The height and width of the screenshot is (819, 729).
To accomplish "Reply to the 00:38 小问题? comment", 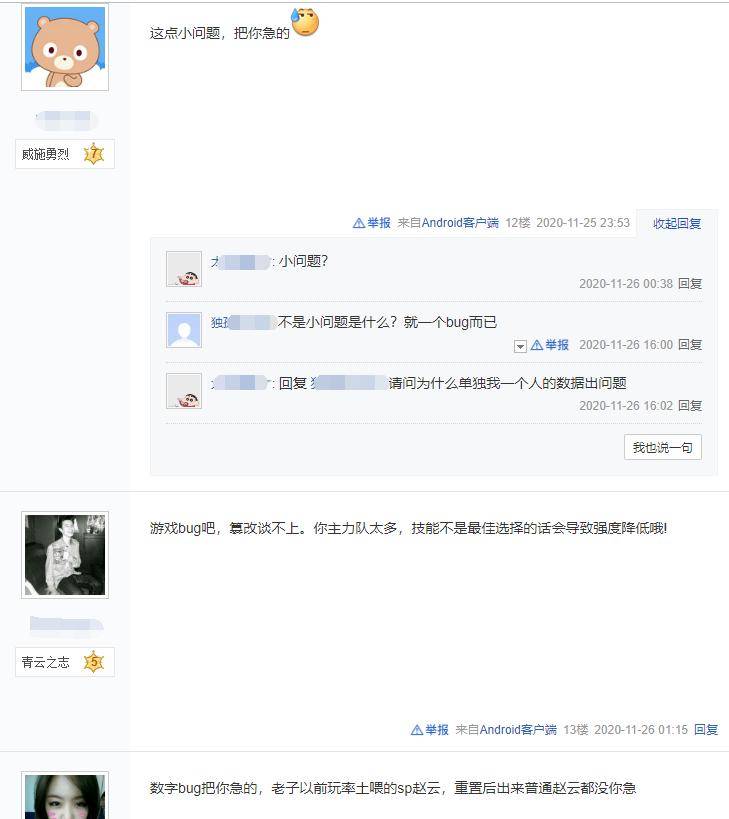I will point(690,284).
